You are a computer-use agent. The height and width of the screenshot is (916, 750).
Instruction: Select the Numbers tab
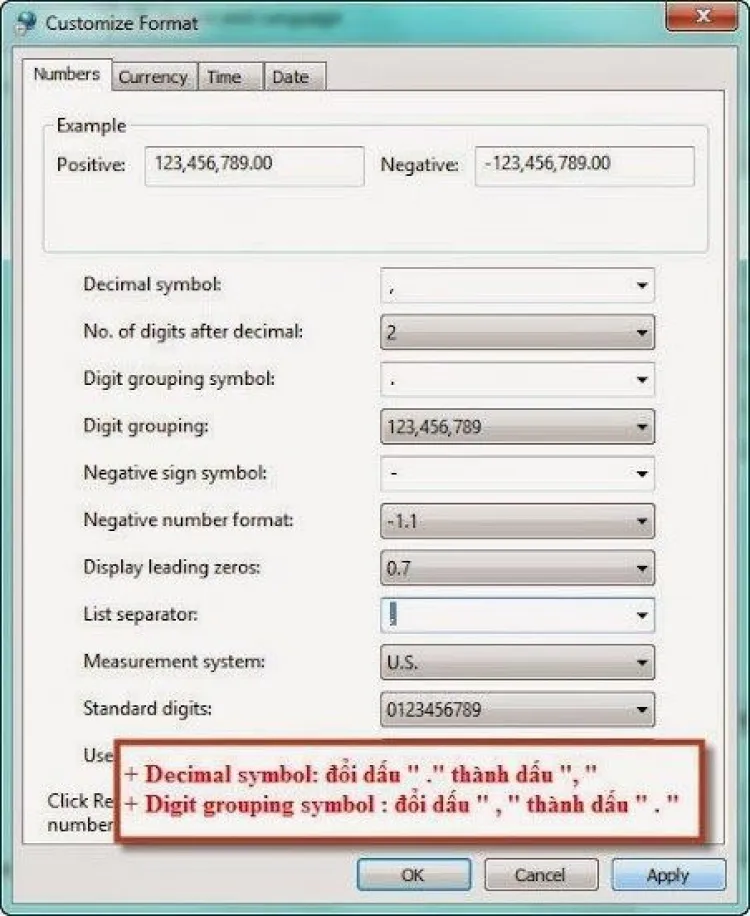[67, 75]
